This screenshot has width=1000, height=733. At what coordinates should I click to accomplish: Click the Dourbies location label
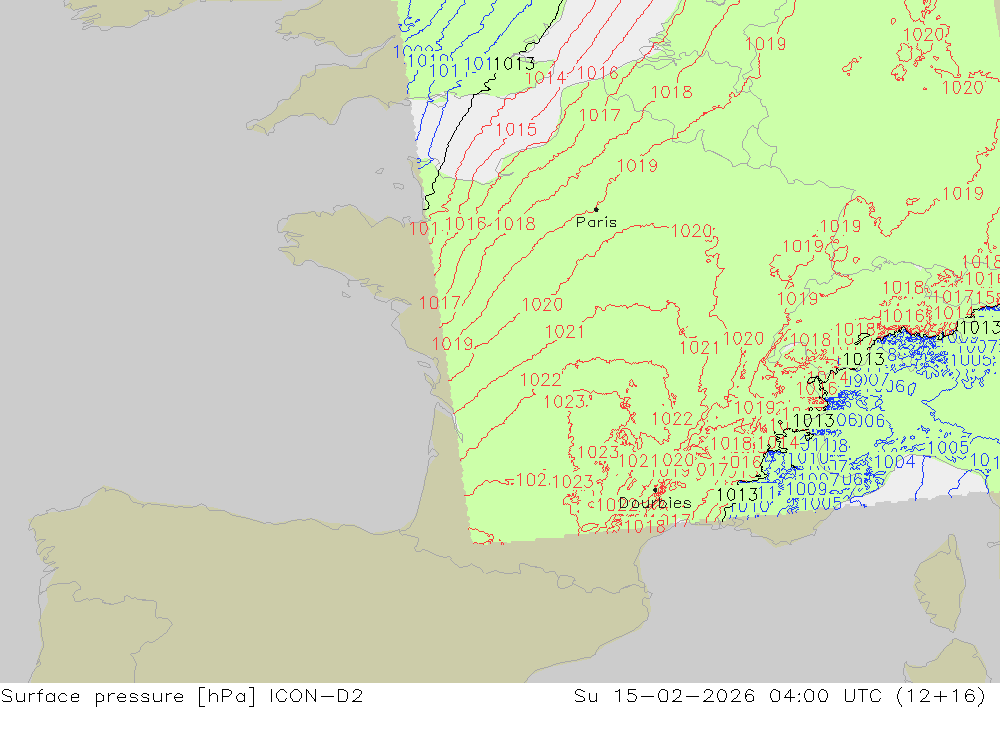pos(655,503)
